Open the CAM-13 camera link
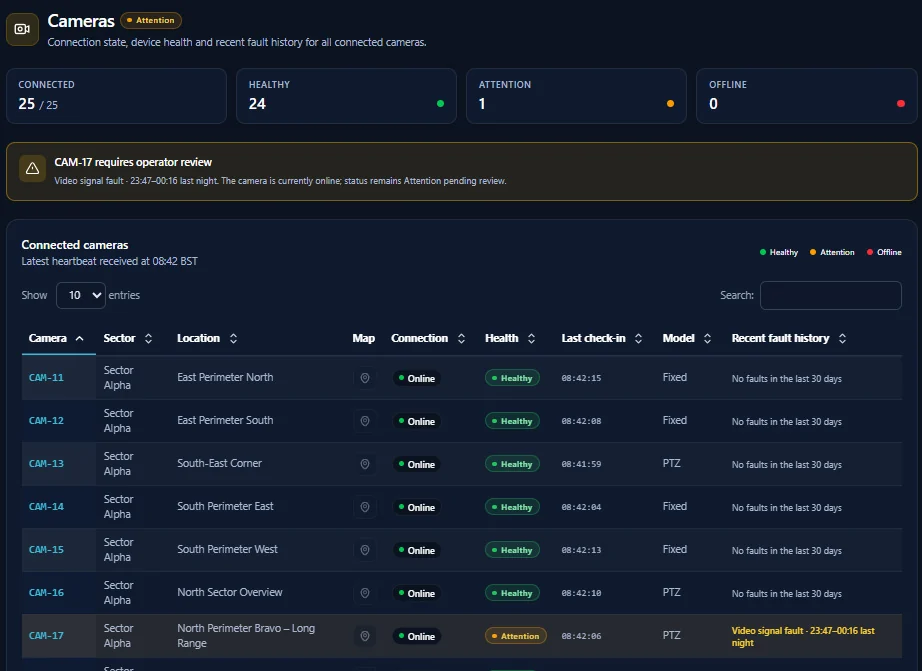922x671 pixels. 46,463
